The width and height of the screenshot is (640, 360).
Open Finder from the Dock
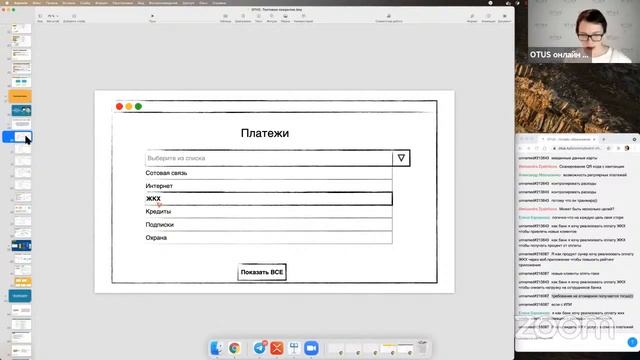216,348
